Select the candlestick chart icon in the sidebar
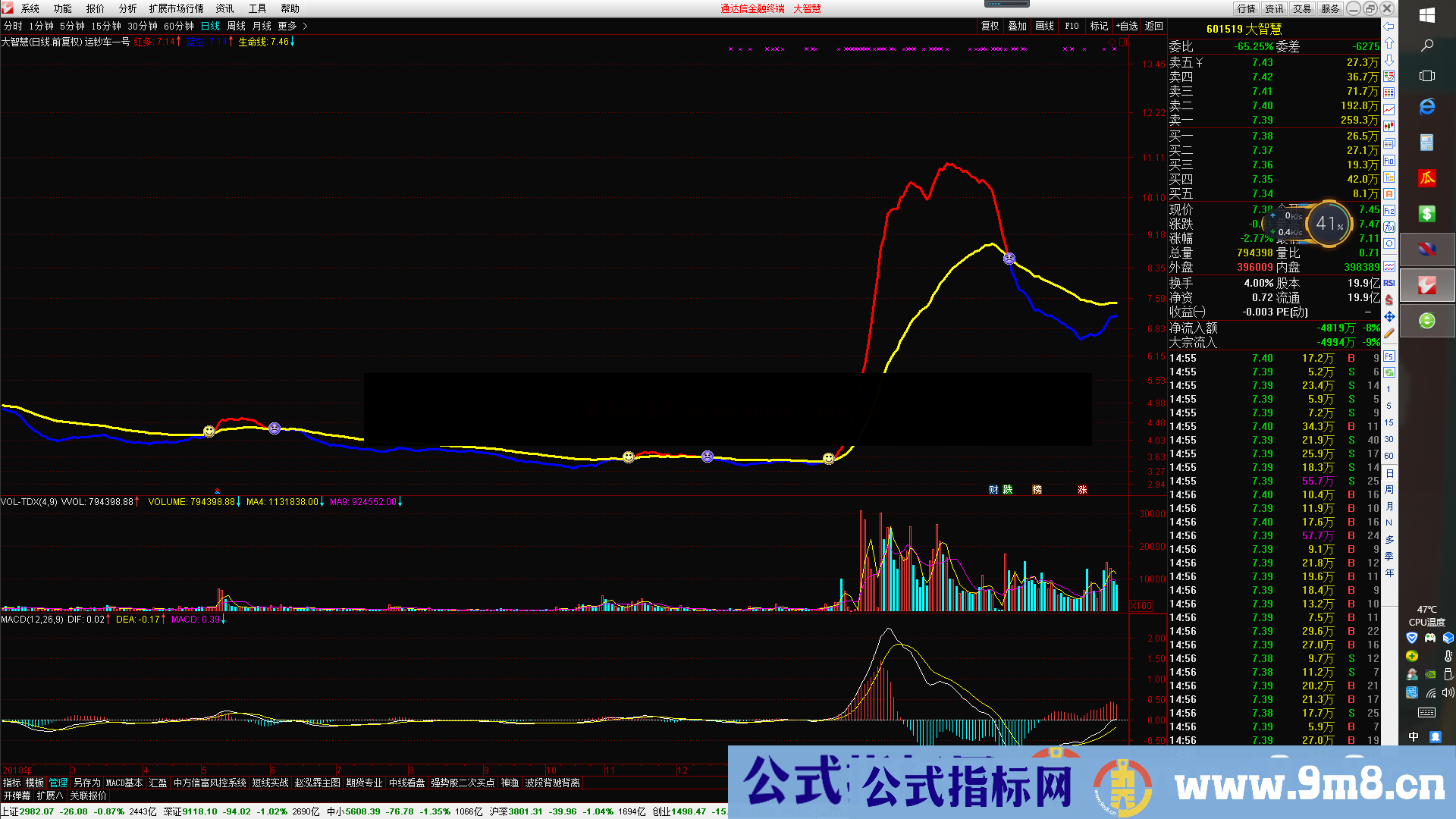1456x819 pixels. pos(1389,126)
